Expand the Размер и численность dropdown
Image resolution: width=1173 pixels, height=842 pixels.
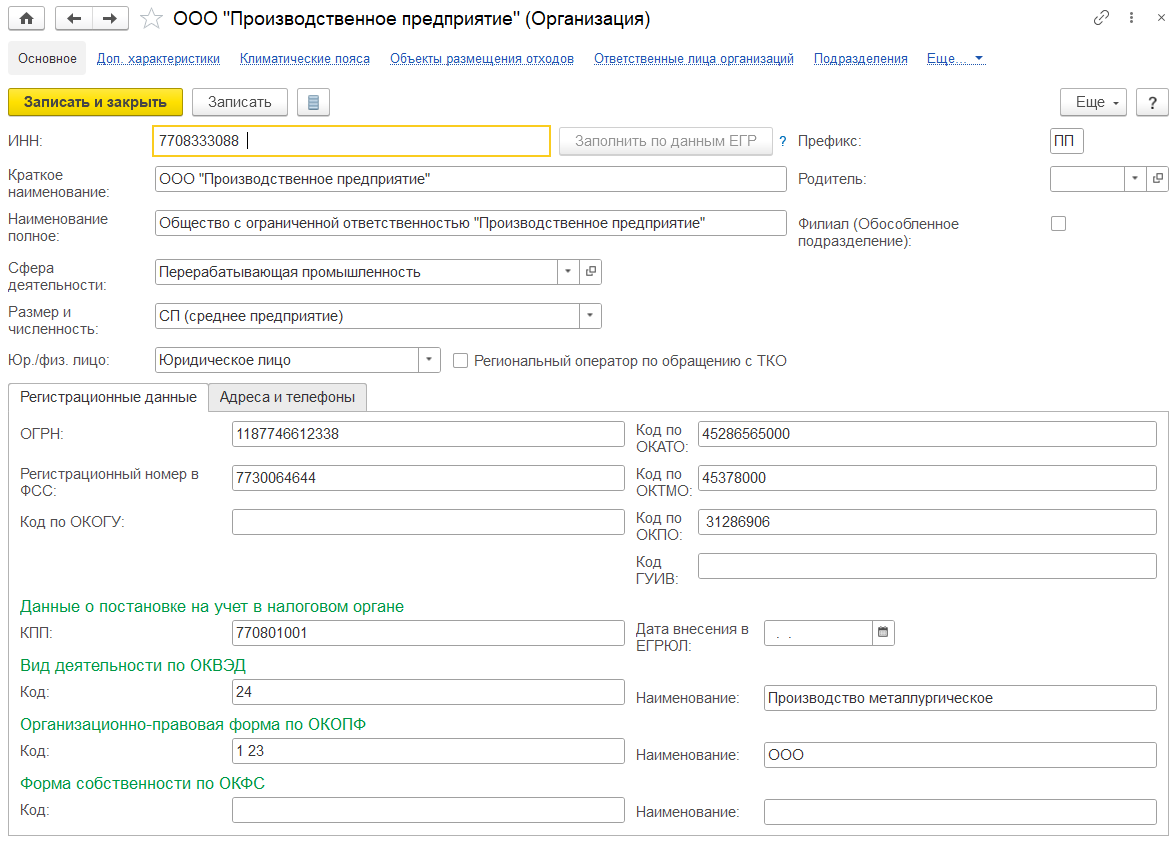pos(590,316)
